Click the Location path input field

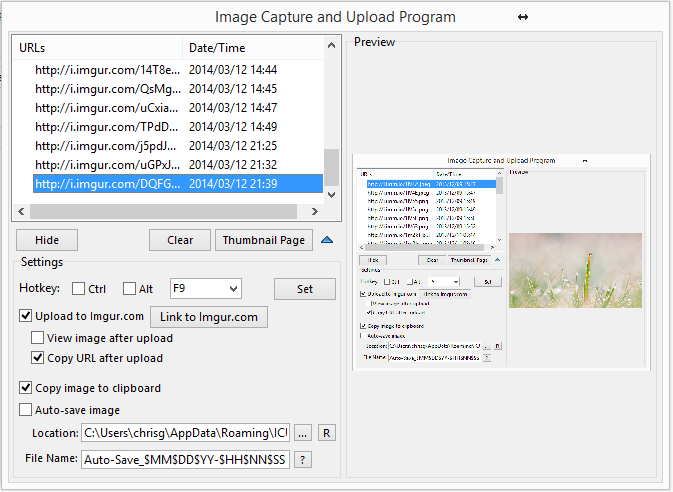pos(185,433)
